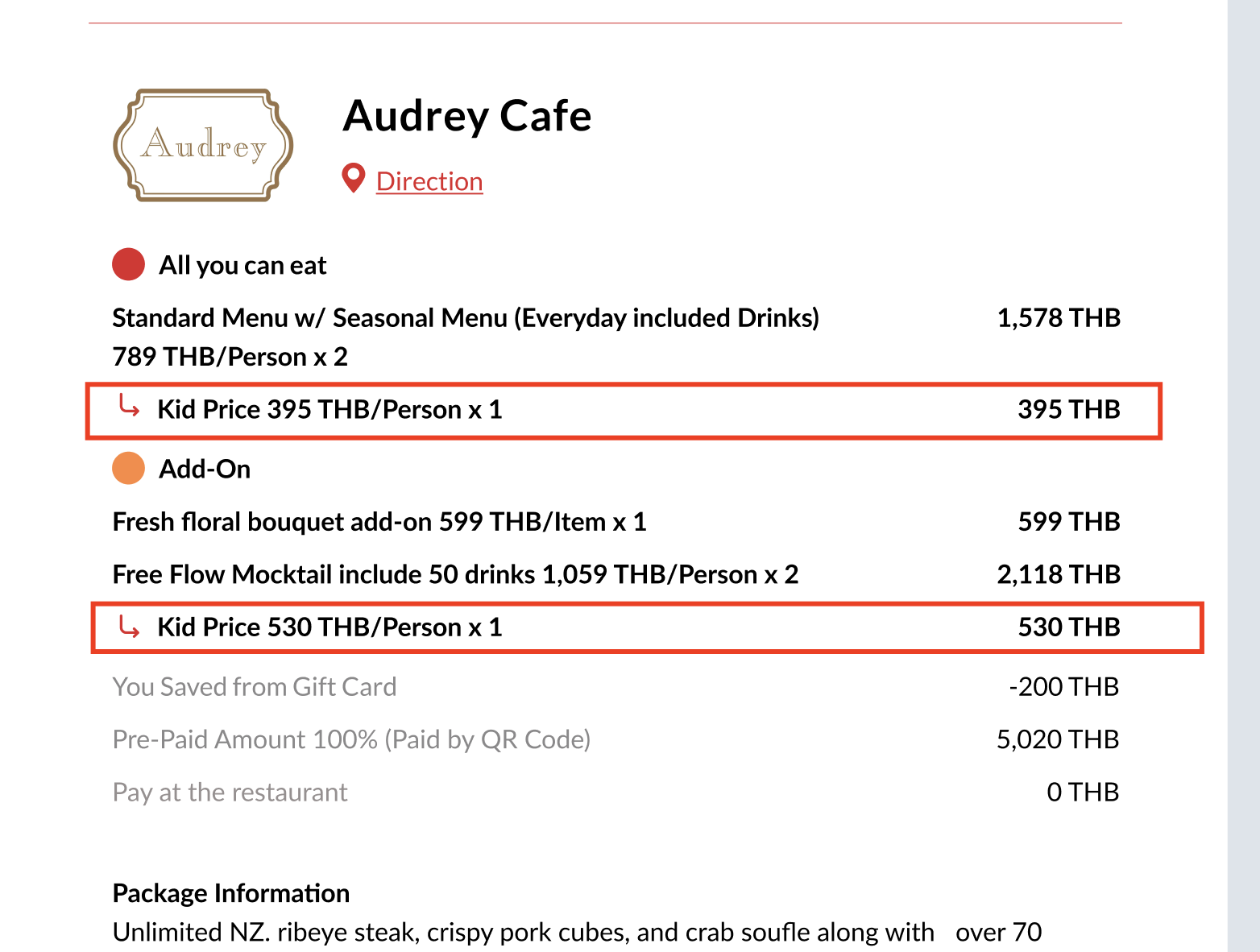Click the Package Information heading
Viewport: 1260px width, 952px height.
tap(231, 893)
